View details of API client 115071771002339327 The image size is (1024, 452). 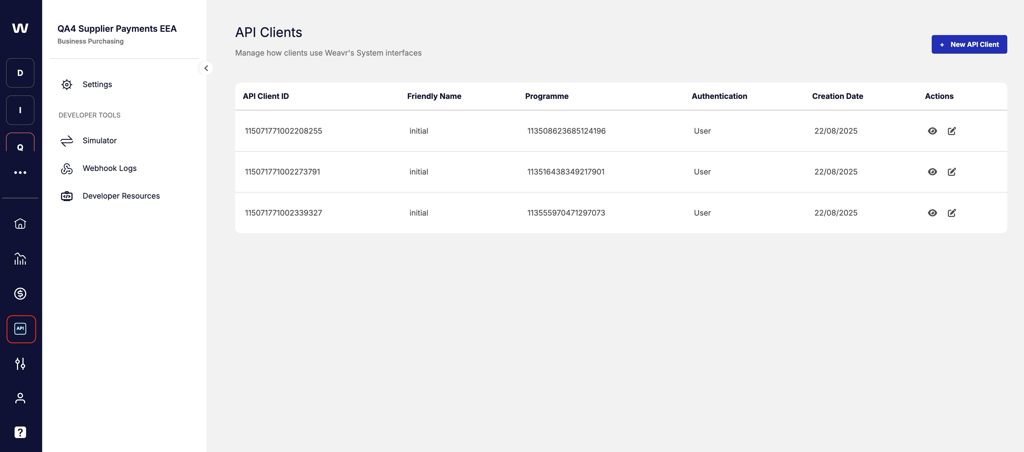[932, 213]
